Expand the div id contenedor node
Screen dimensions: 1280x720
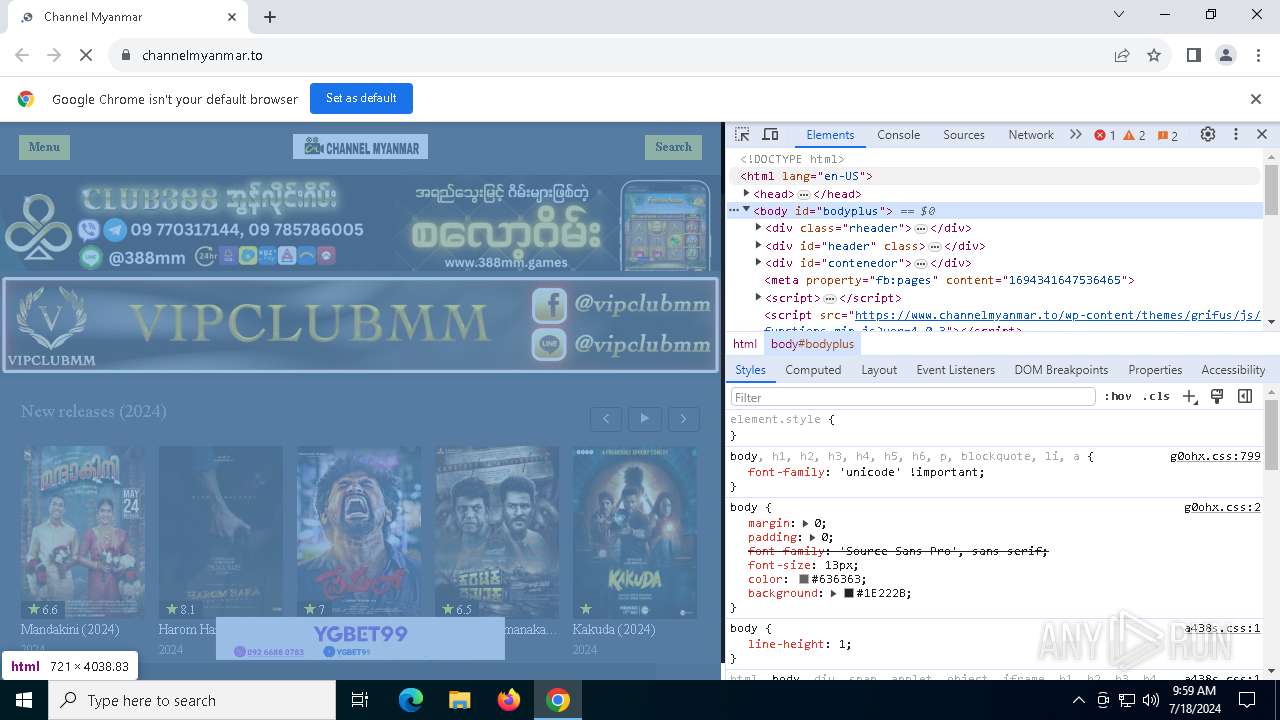[758, 262]
